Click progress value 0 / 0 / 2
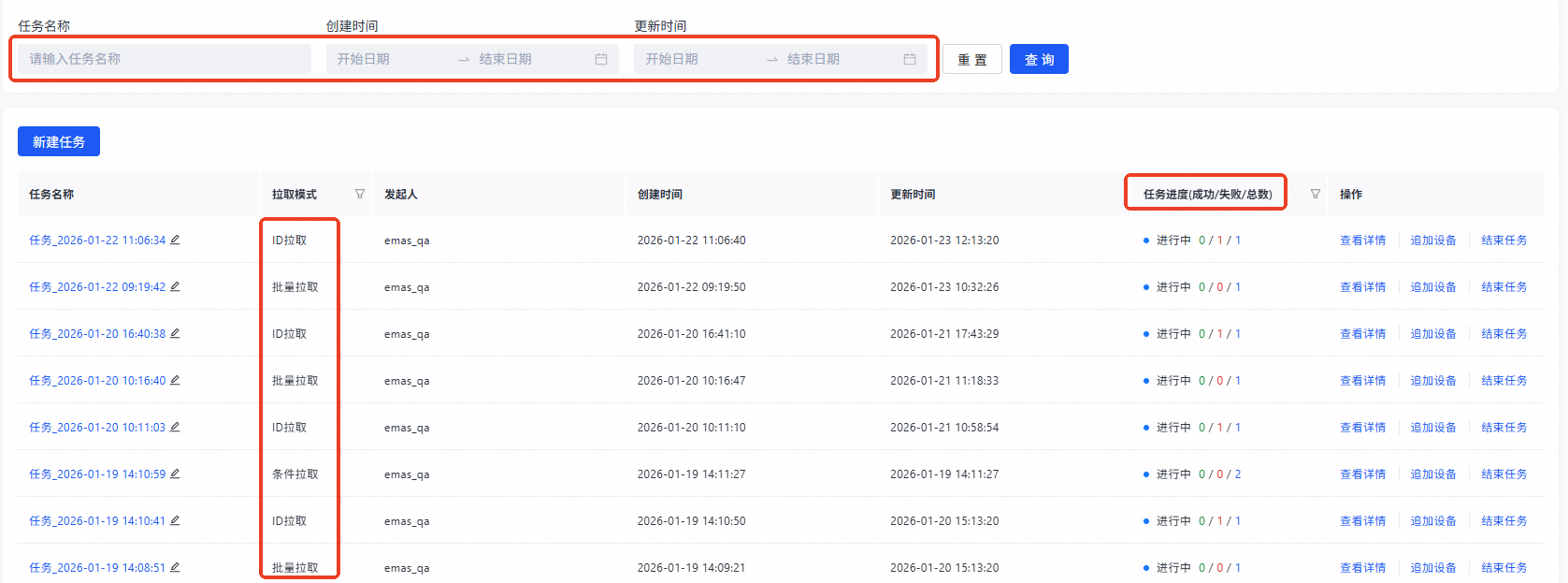Screen dimensions: 1568x583 (1219, 474)
